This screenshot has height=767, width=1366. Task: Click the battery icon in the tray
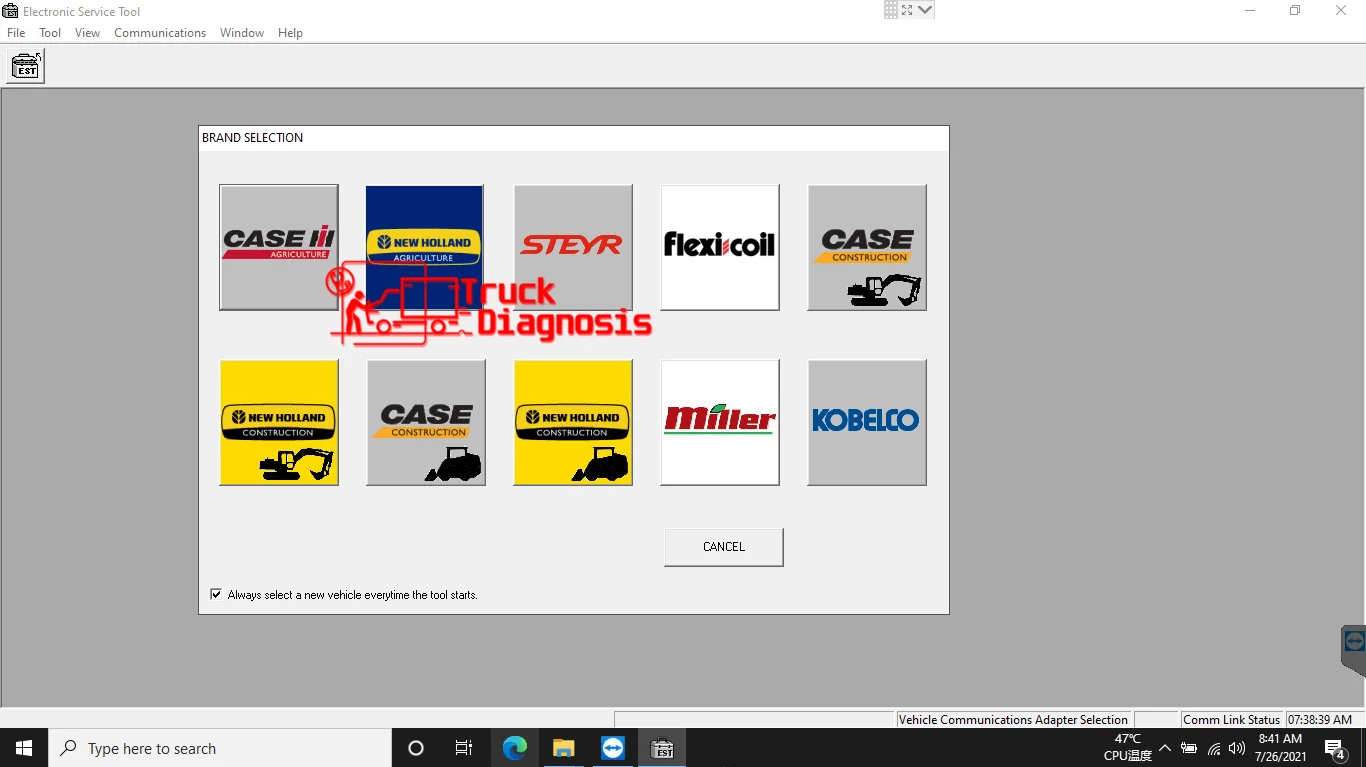(x=1189, y=748)
